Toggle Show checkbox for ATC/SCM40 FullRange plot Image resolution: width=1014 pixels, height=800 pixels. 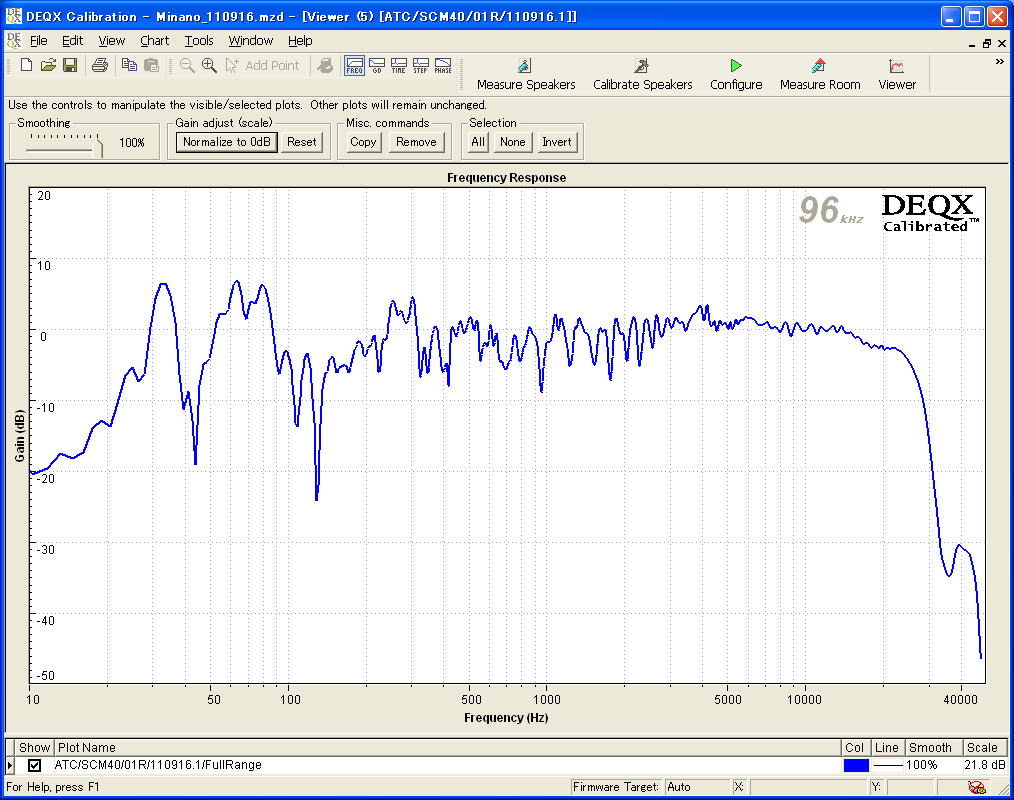[x=34, y=765]
